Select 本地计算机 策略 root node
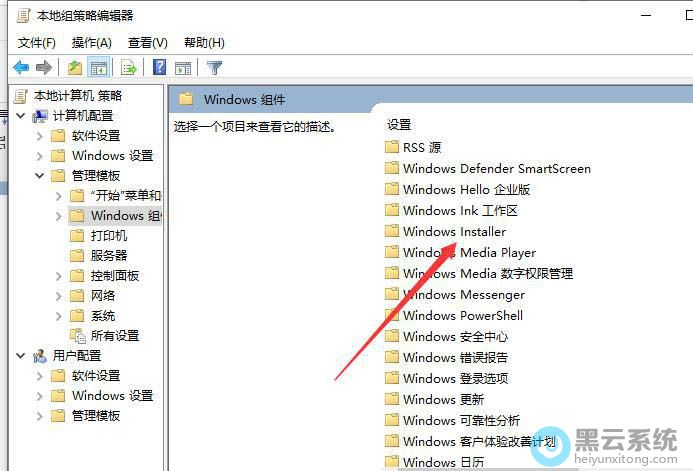This screenshot has height=471, width=693. (77, 96)
